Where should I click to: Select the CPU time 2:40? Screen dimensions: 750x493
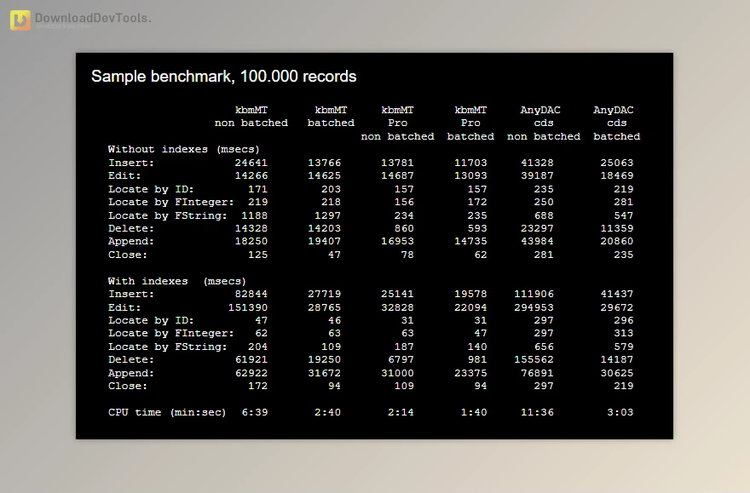pyautogui.click(x=328, y=412)
